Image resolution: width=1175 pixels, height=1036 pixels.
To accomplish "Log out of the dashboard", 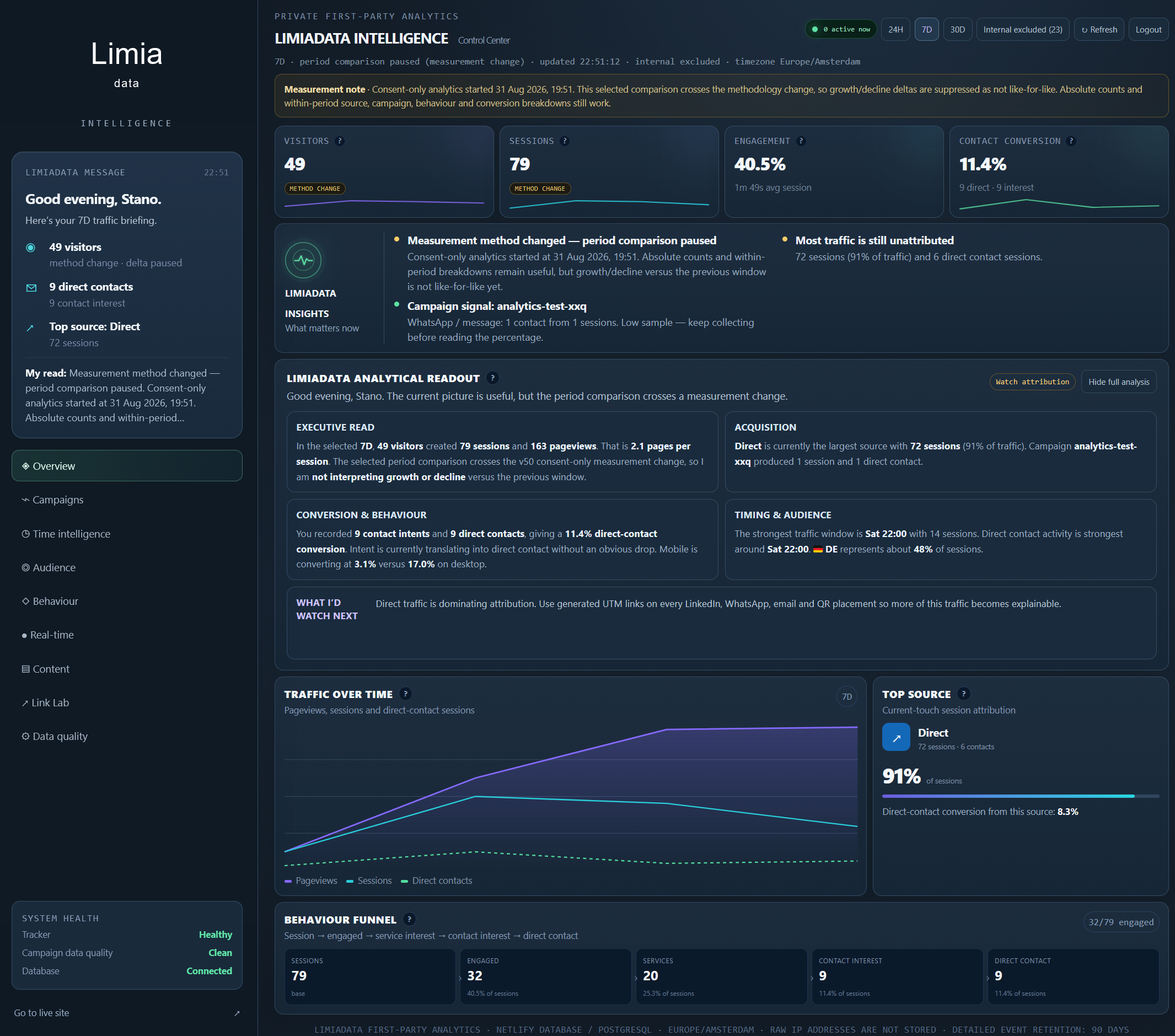I will click(x=1148, y=29).
